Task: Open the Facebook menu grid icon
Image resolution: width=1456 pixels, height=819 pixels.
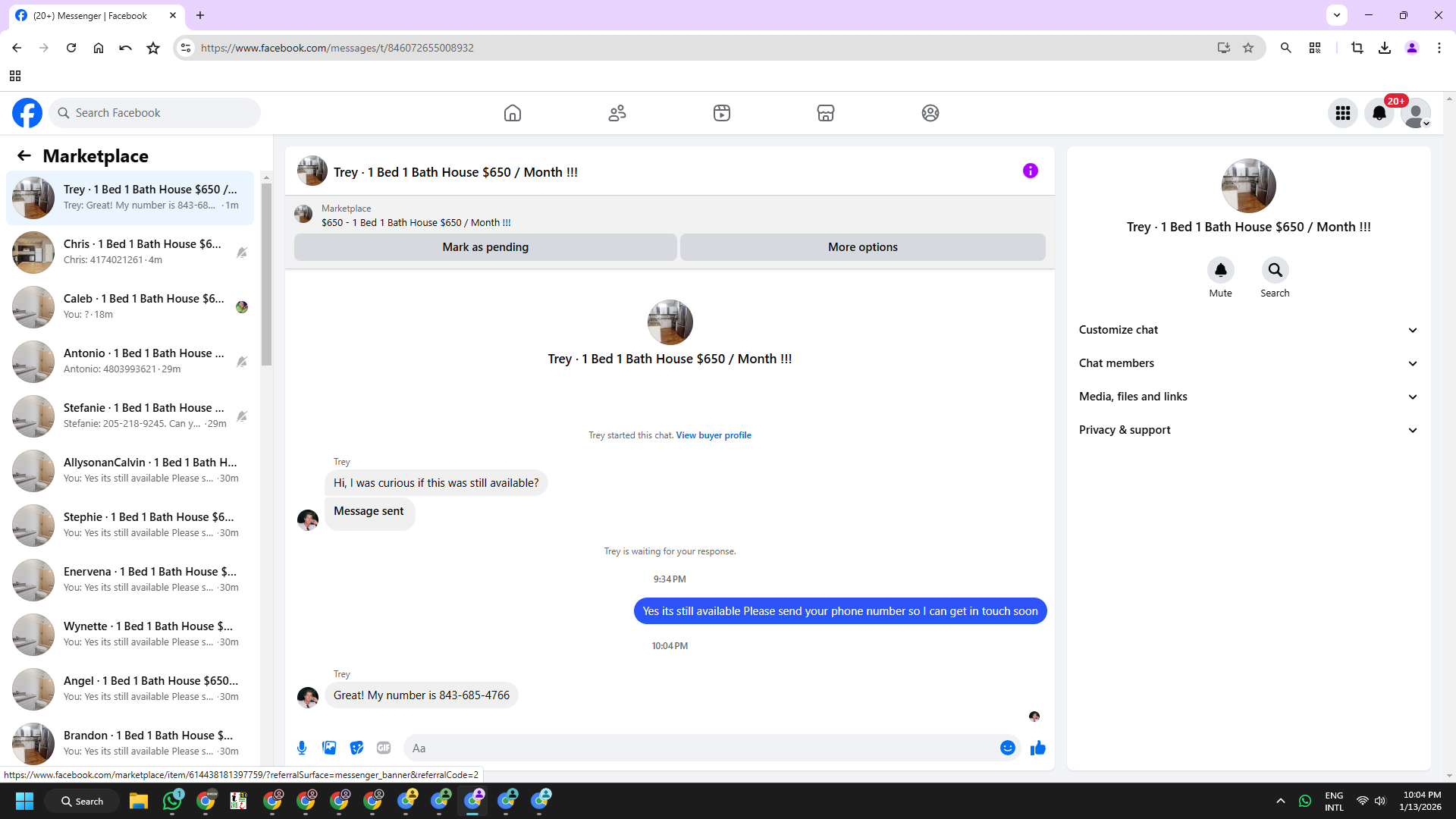Action: (x=1342, y=113)
